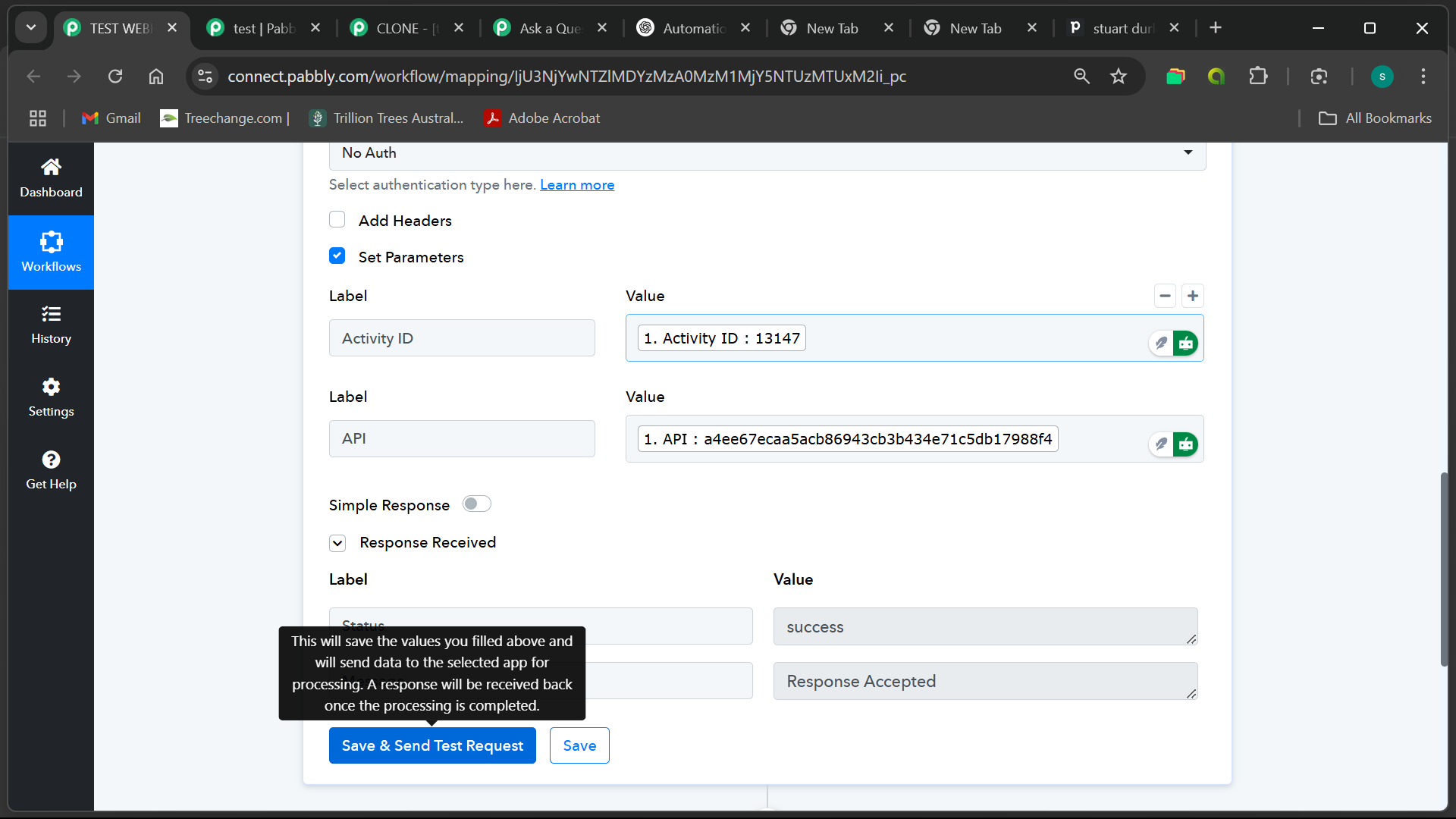Remove parameter row with minus button
Screen dimensions: 1456x819
point(1165,296)
